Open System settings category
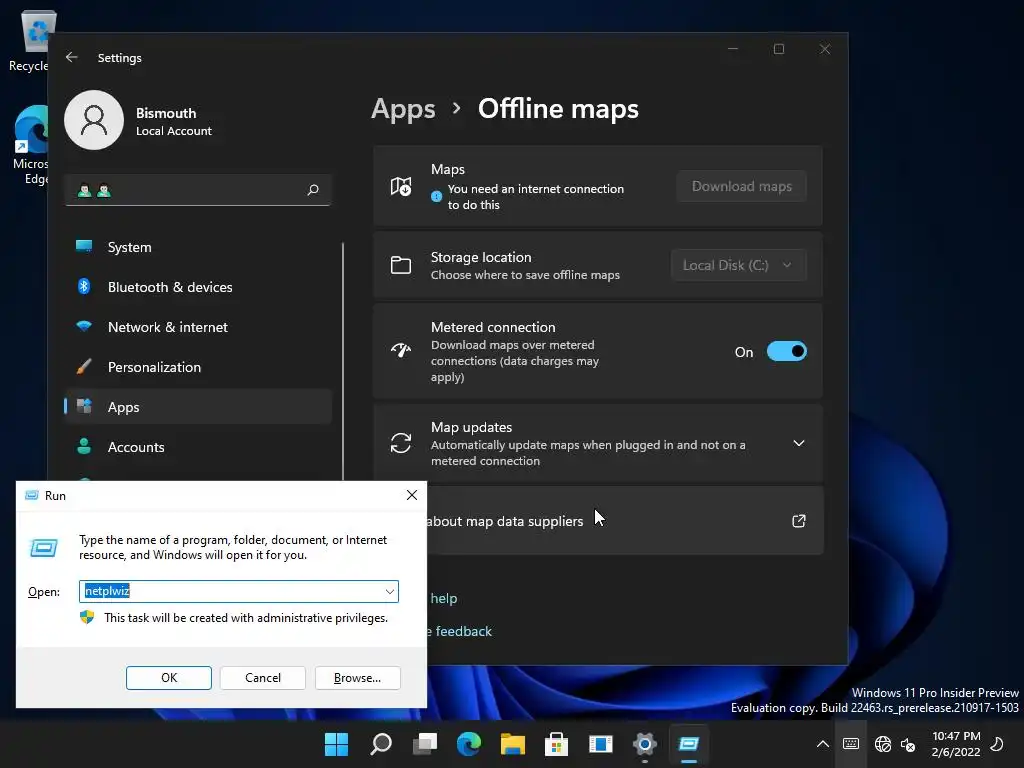Viewport: 1024px width, 768px height. 198,247
